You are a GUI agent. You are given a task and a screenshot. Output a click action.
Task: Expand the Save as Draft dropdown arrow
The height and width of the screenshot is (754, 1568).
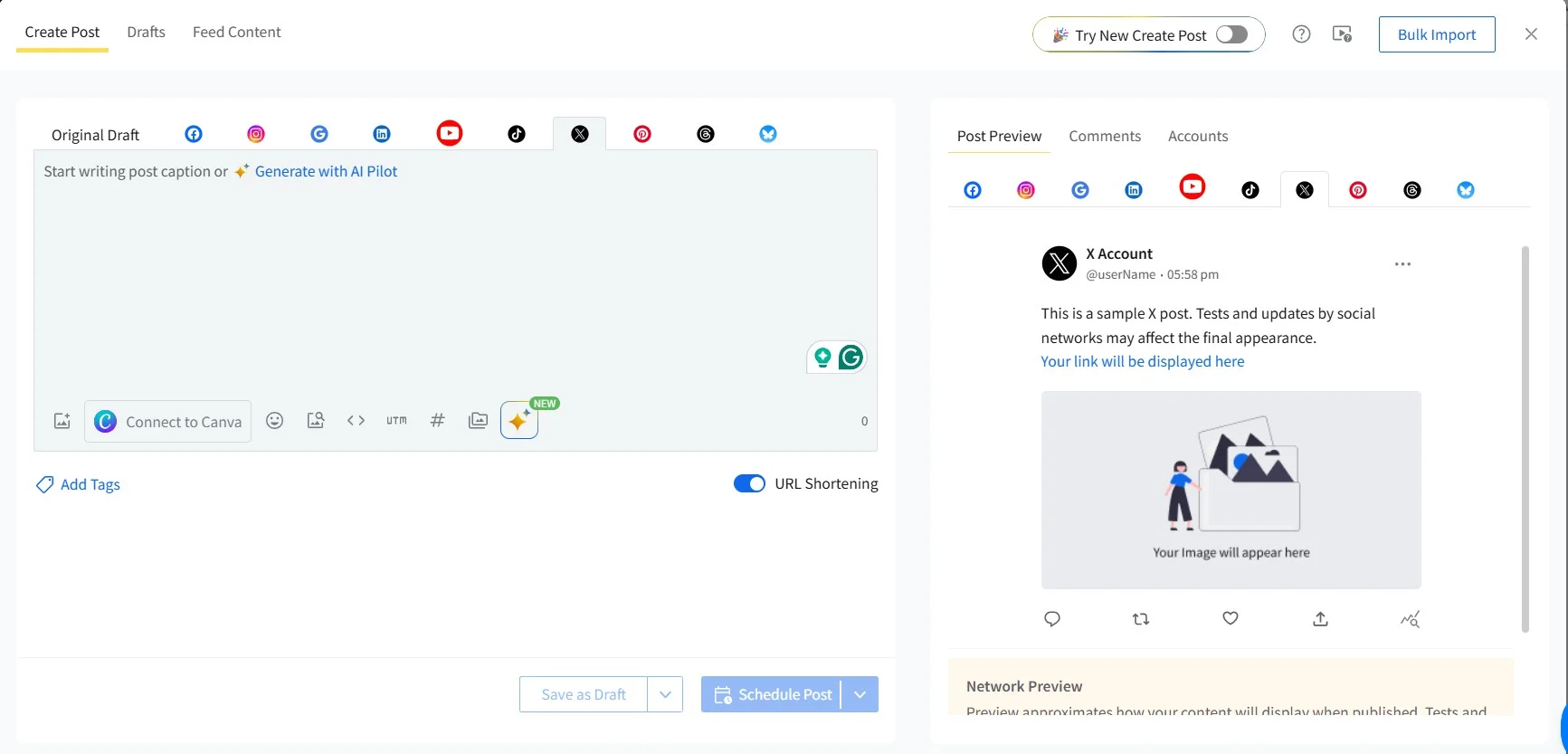(x=665, y=694)
